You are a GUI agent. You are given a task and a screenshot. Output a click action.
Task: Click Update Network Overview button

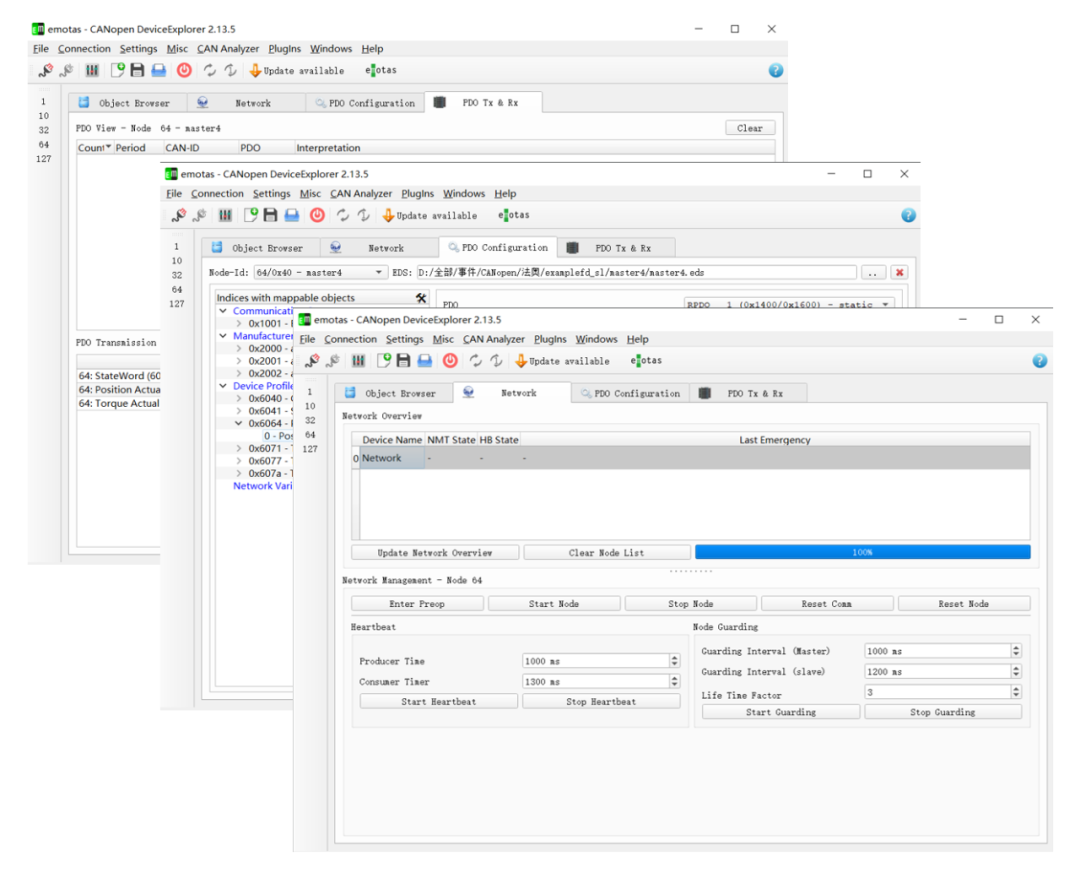coord(435,553)
